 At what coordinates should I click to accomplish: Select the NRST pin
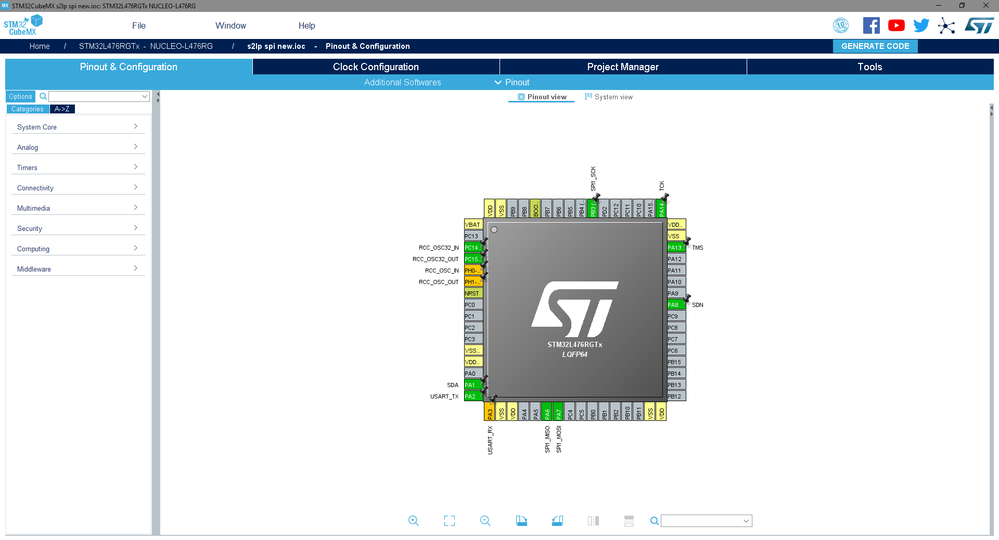pyautogui.click(x=473, y=294)
